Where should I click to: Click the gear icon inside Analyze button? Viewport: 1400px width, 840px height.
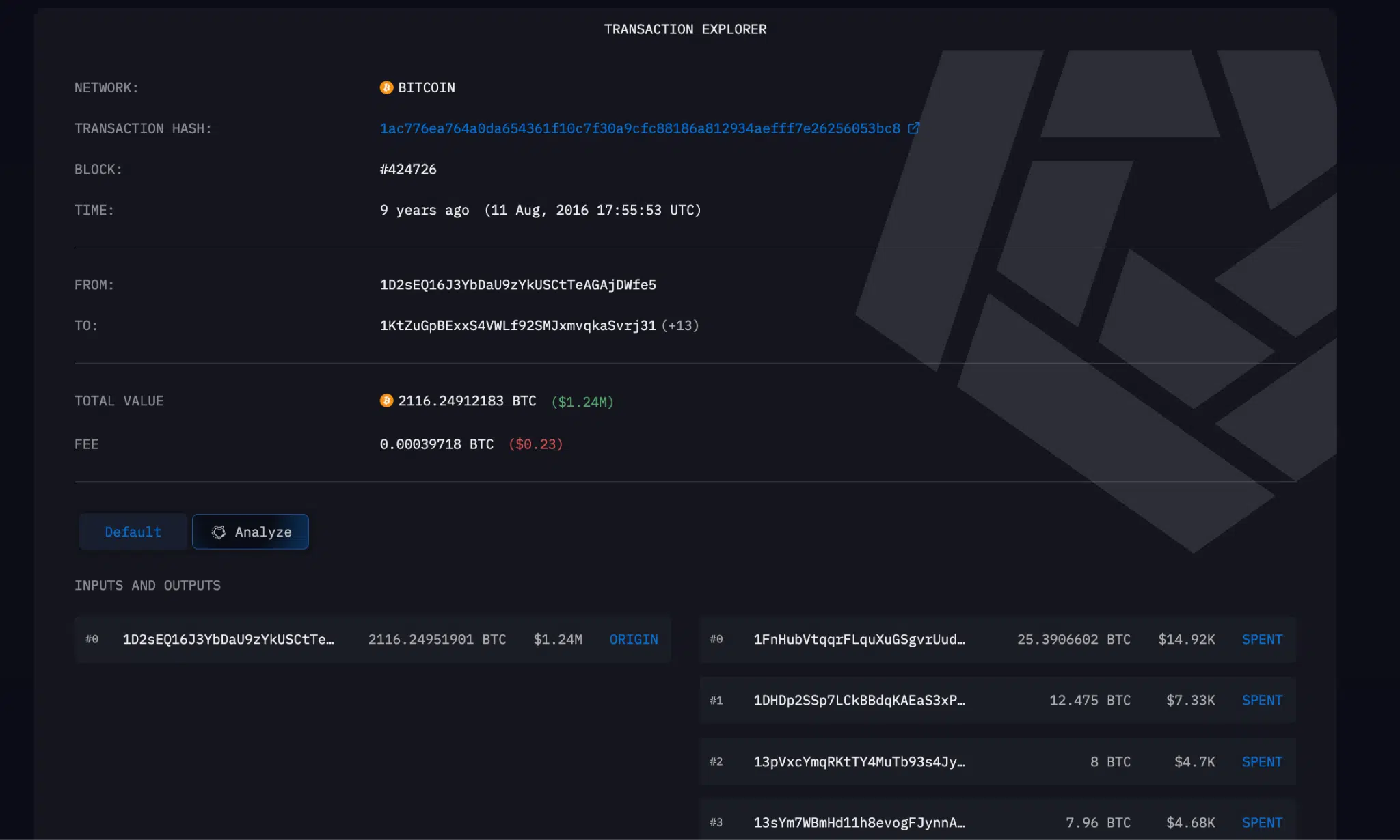[219, 532]
